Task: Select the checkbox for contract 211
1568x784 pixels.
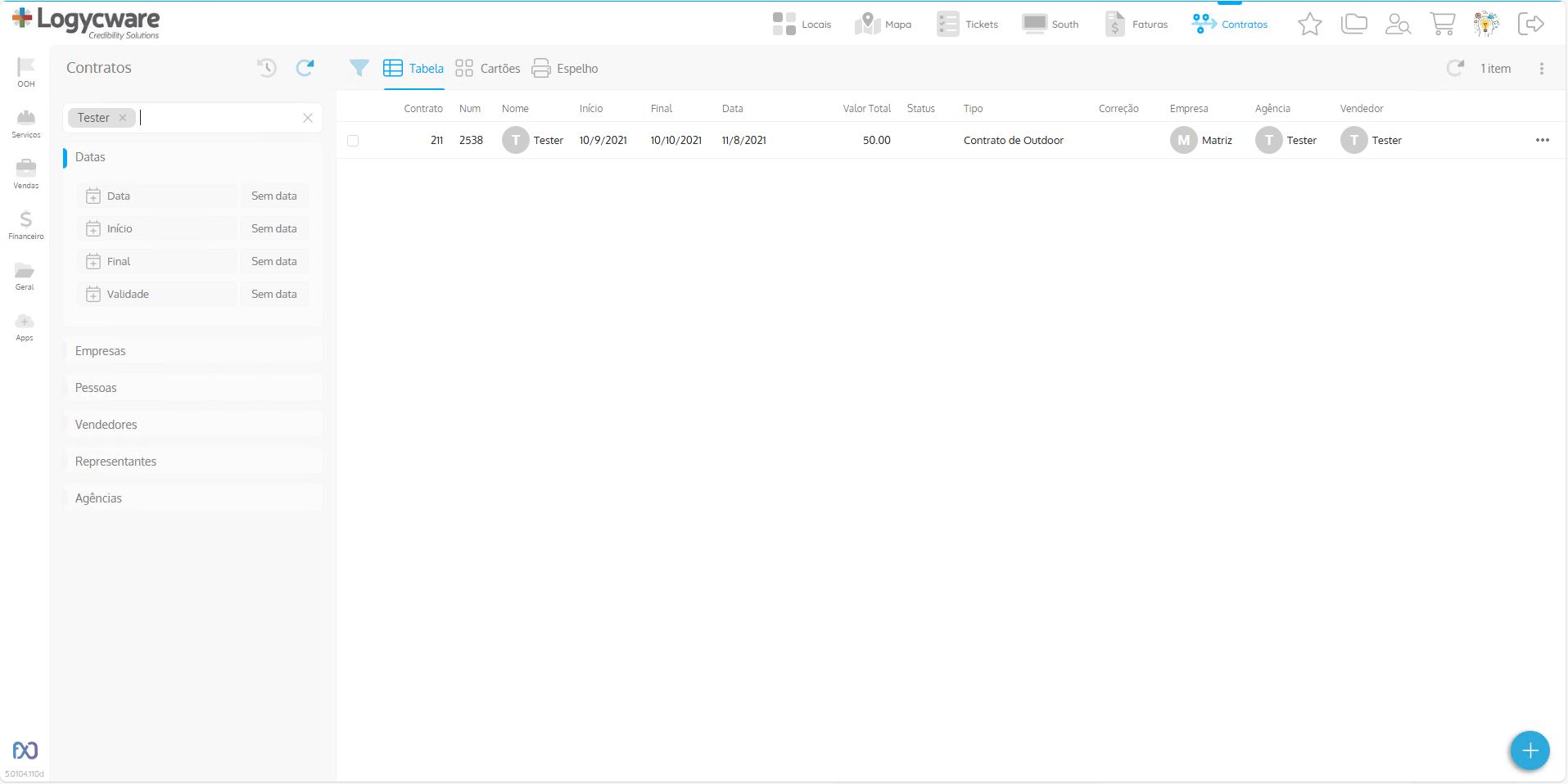Action: pos(353,141)
